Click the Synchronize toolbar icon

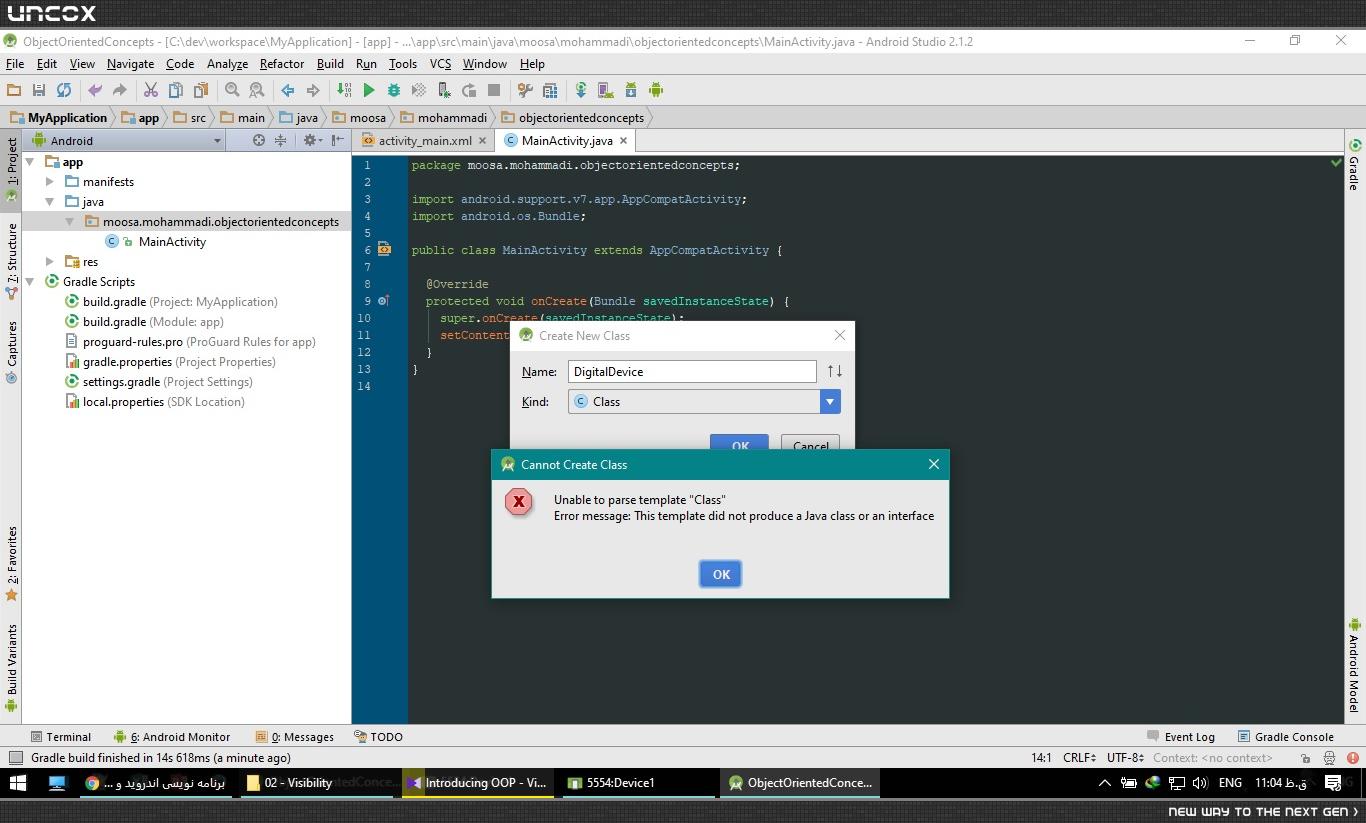pos(63,90)
